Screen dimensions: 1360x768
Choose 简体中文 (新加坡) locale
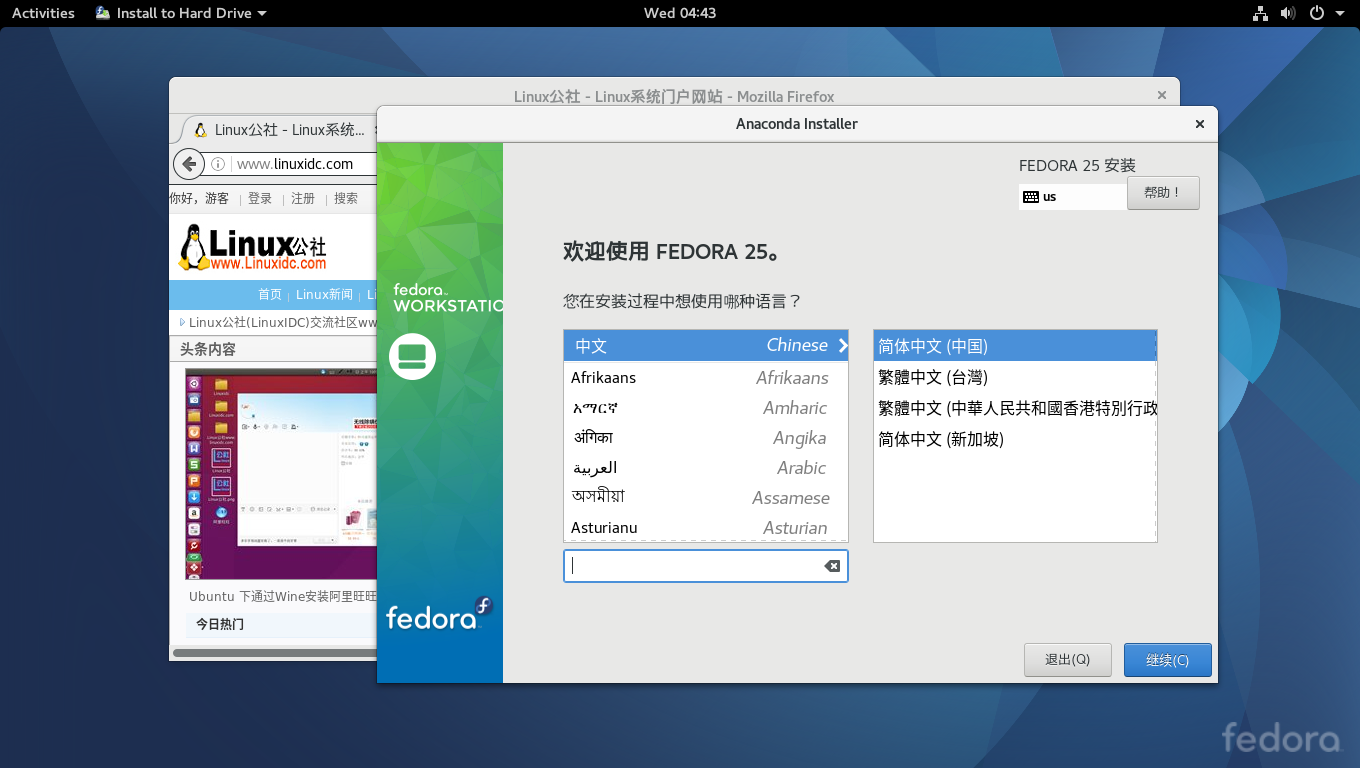1015,439
